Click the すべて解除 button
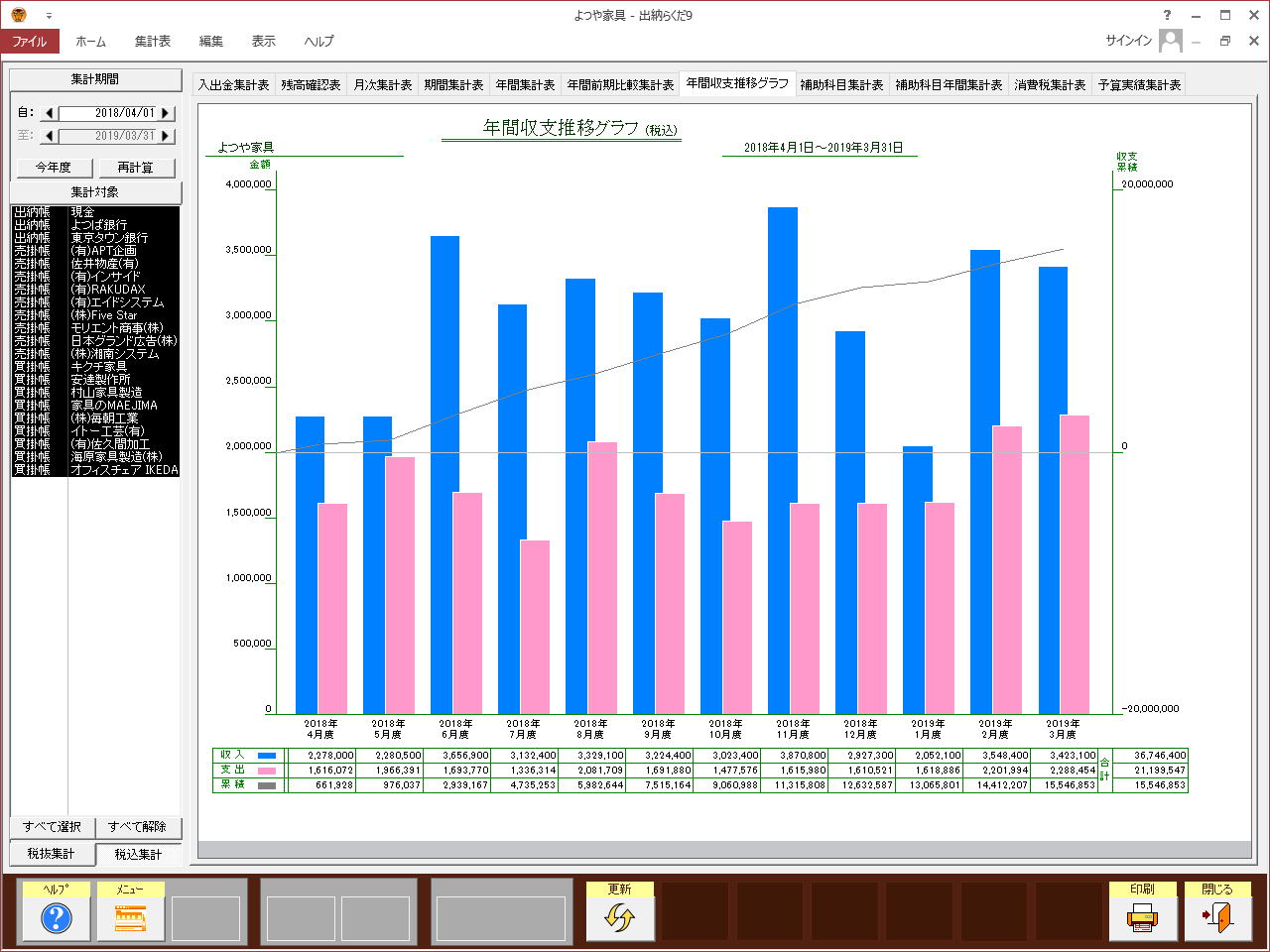Screen dimensions: 1270x952 [138, 827]
